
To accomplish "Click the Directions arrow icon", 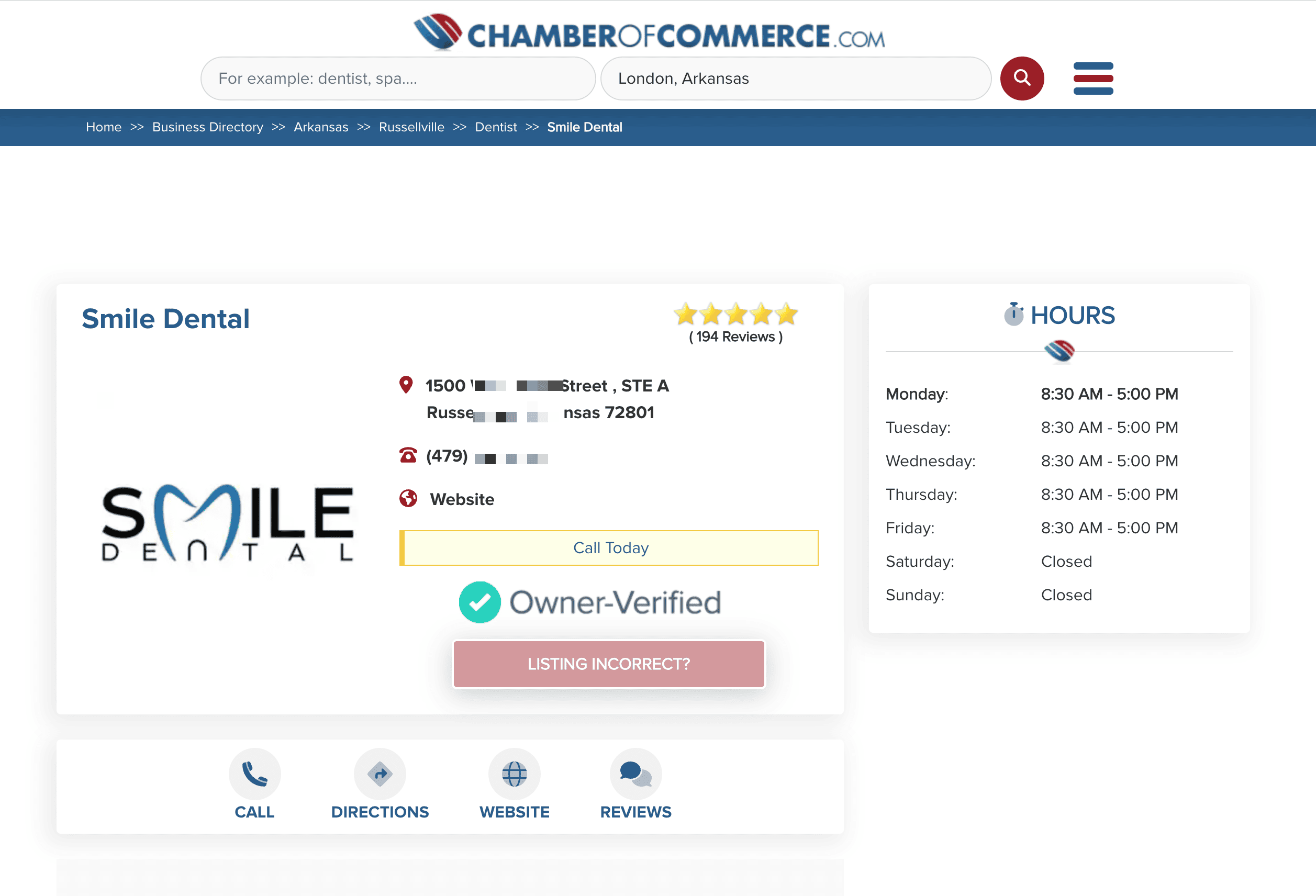I will pos(380,774).
